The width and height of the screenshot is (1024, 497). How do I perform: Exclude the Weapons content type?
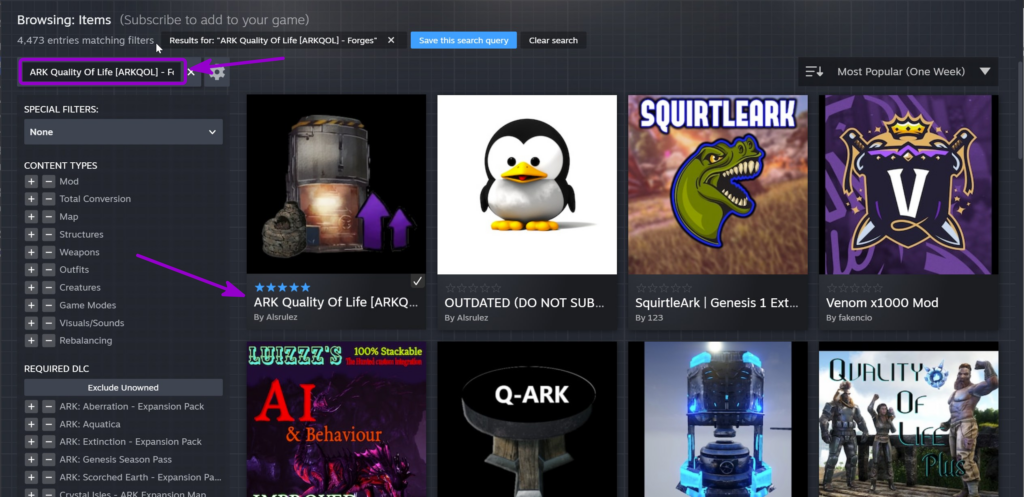pos(48,252)
